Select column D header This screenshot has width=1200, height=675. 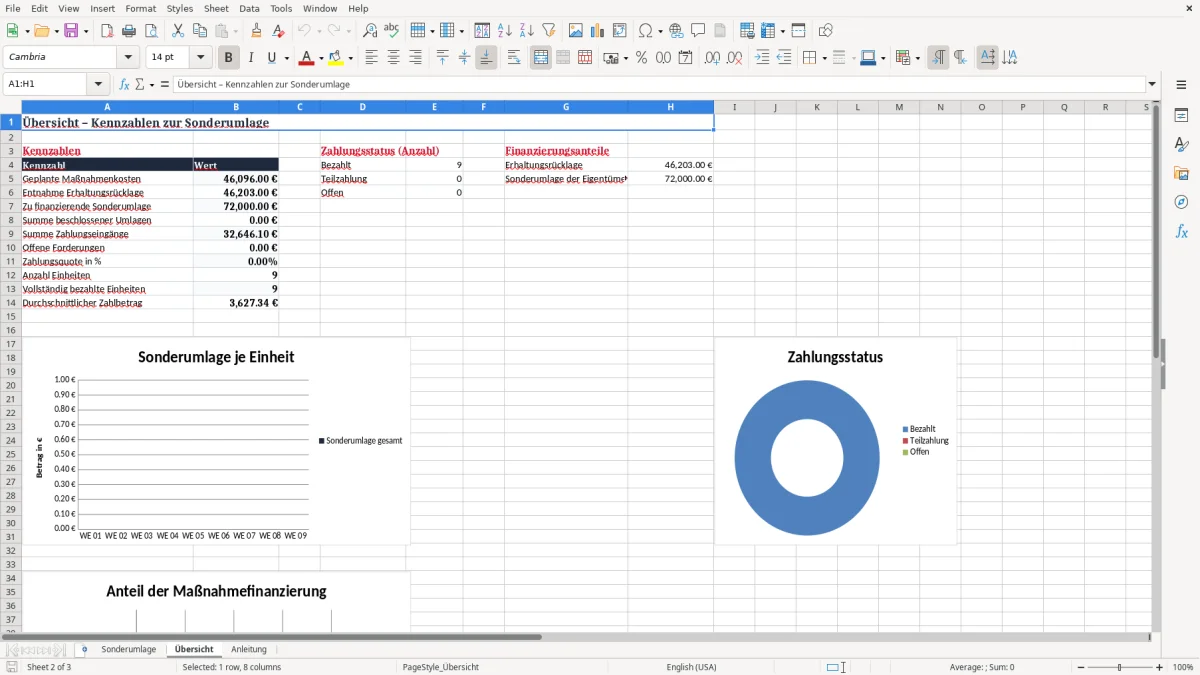coord(362,107)
